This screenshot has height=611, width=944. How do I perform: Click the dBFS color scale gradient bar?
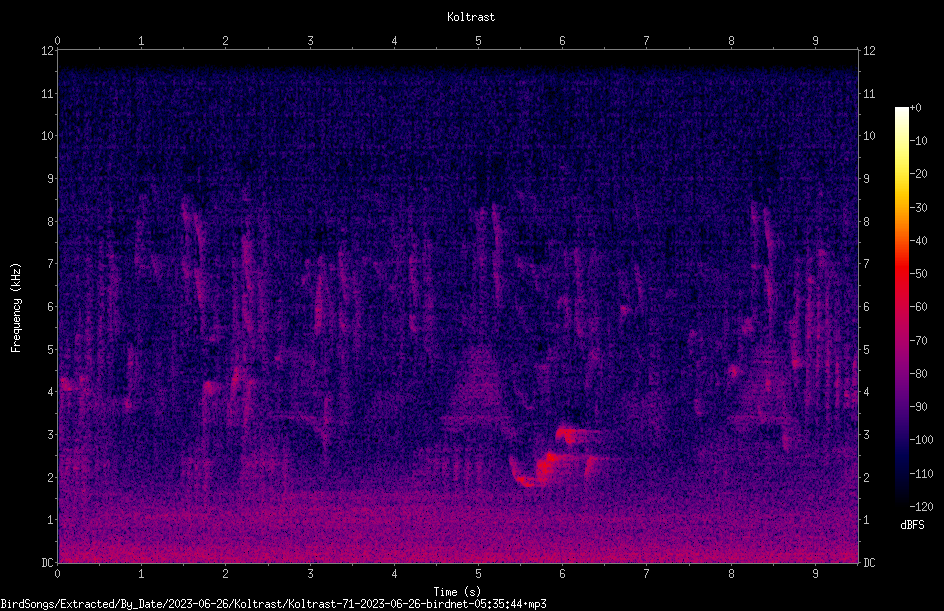[901, 306]
